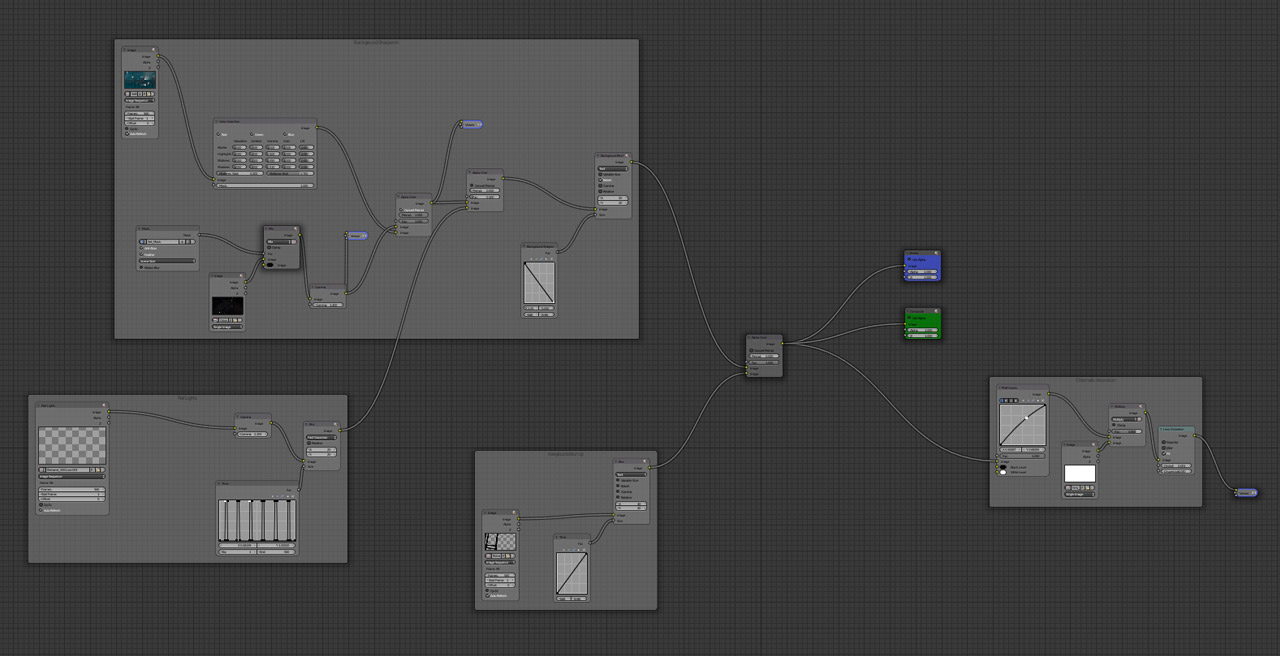1280x656 pixels.
Task: Click the checkered thumbnail on Rail Lights node
Action: [72, 445]
